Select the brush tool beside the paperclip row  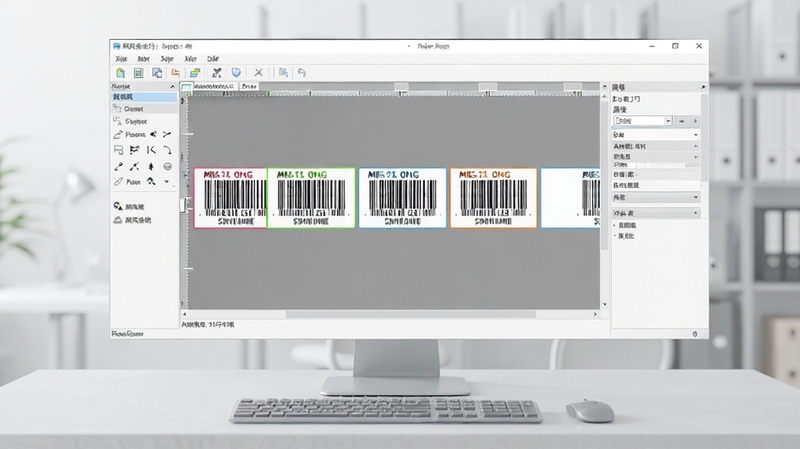point(152,181)
